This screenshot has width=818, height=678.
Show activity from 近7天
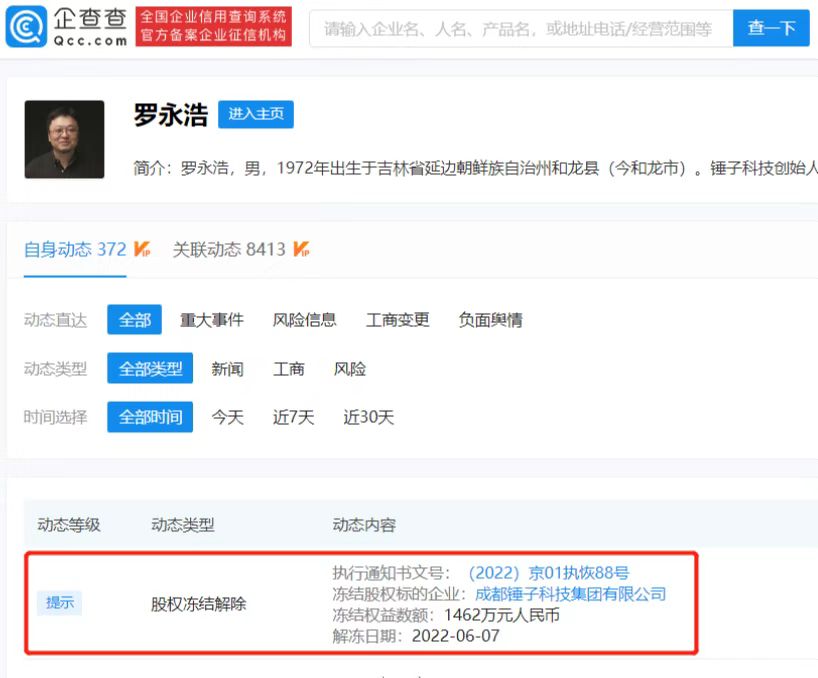click(293, 417)
